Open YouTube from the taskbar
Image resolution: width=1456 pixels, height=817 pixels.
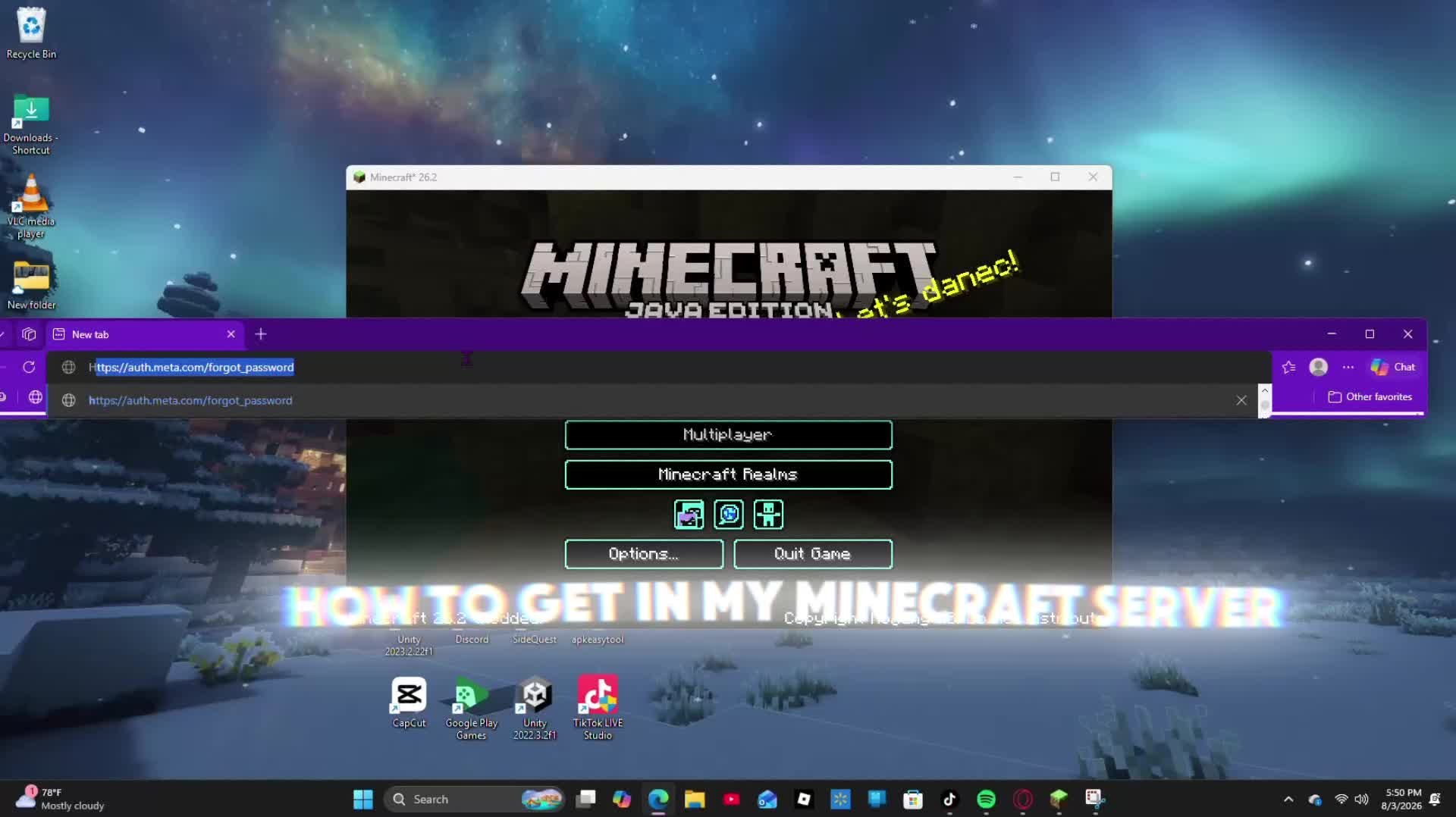tap(731, 799)
